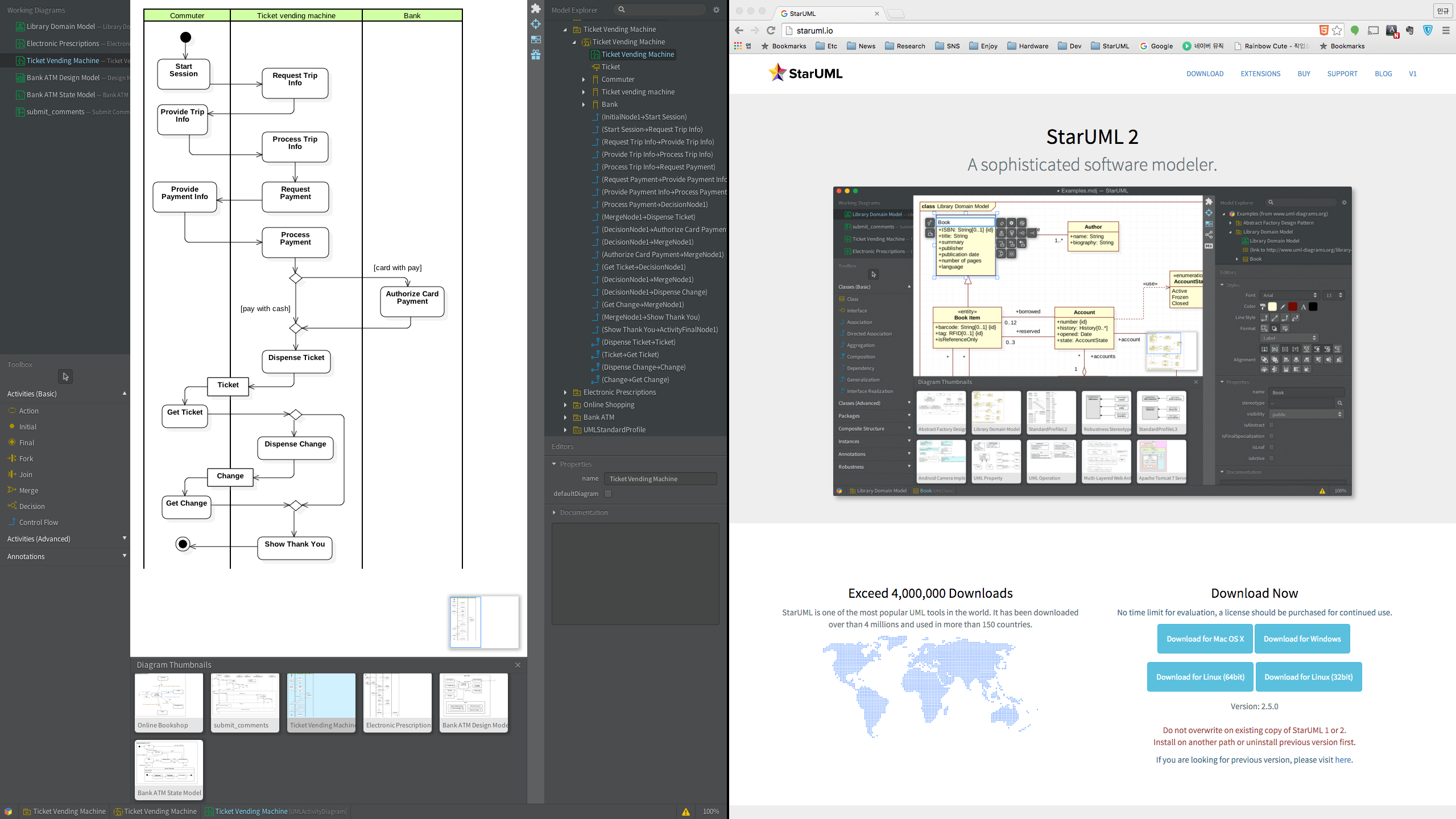Click the Model Explorer search icon

coord(621,10)
